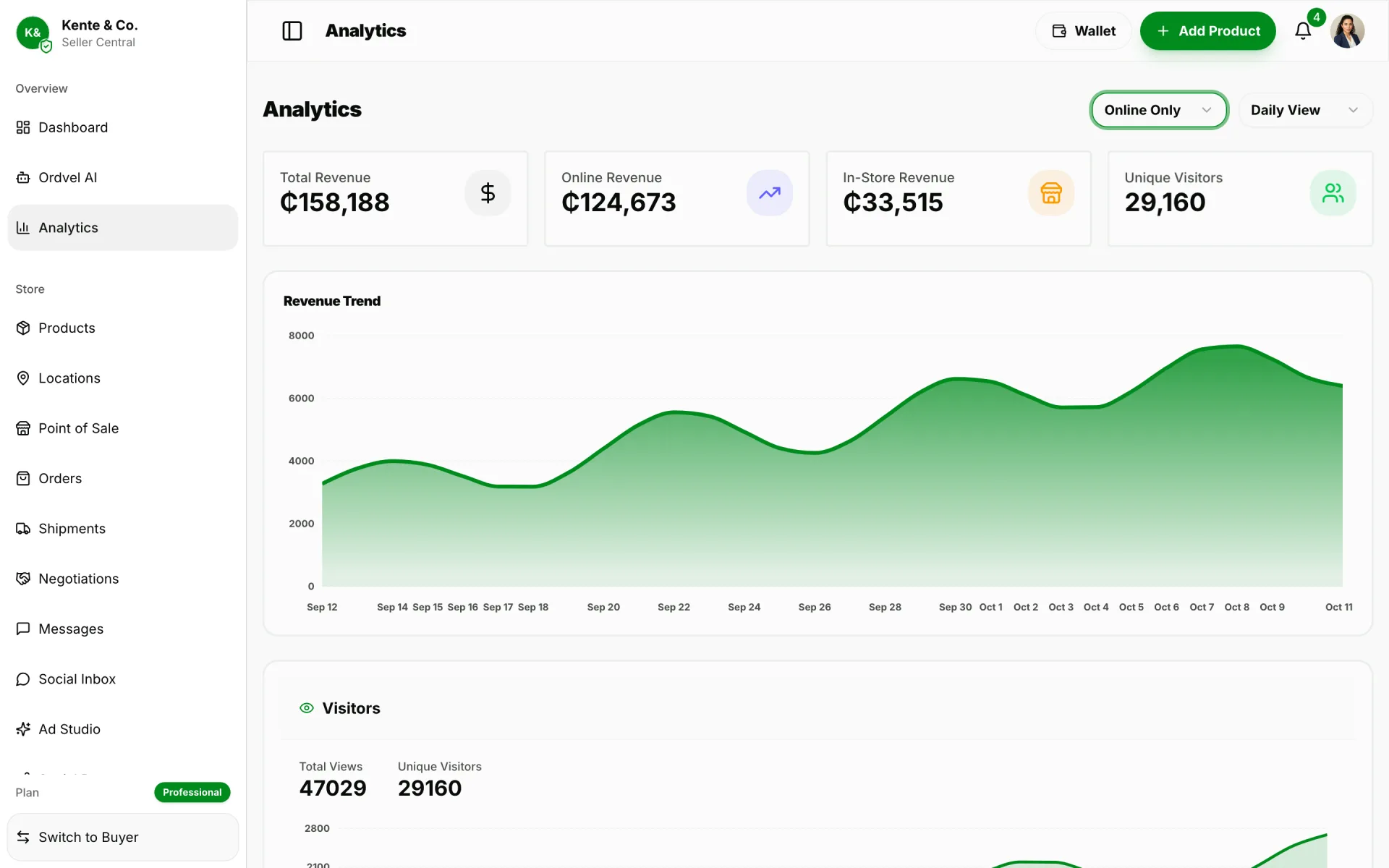Click the Ordvel AI robot icon
Viewport: 1389px width, 868px height.
point(23,177)
